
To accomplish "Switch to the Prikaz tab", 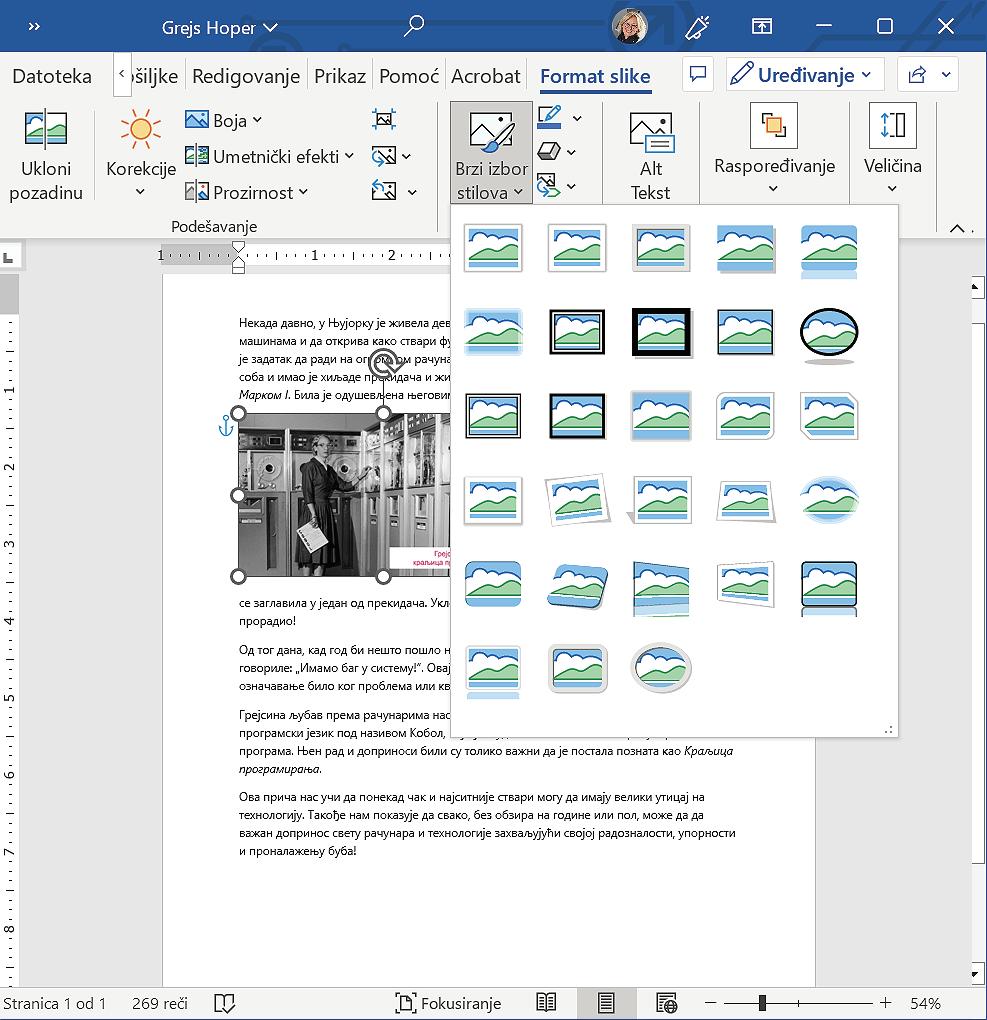I will 340,76.
